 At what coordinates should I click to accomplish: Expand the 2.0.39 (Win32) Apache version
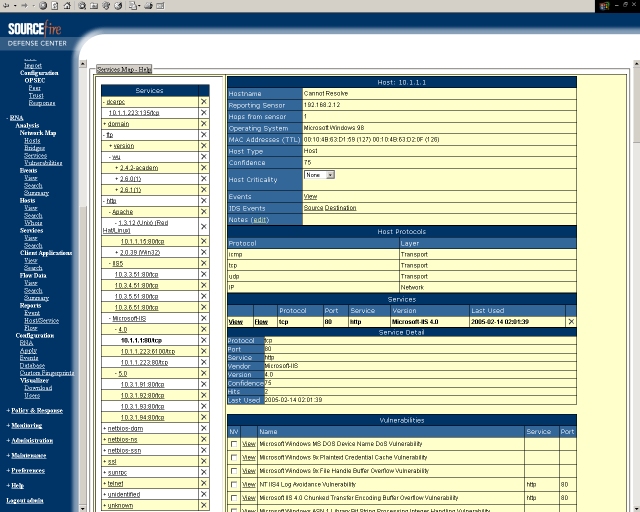point(117,253)
